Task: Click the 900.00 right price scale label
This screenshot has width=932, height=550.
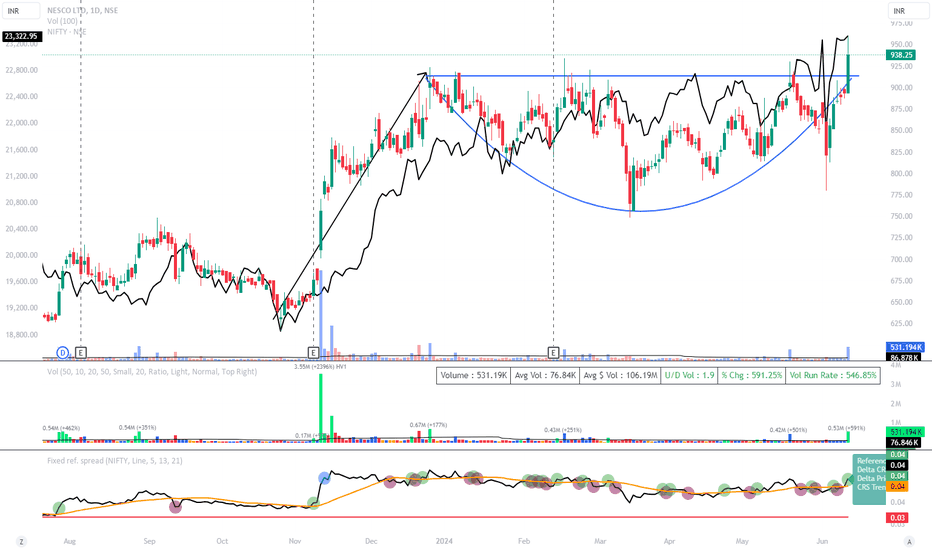Action: (901, 87)
